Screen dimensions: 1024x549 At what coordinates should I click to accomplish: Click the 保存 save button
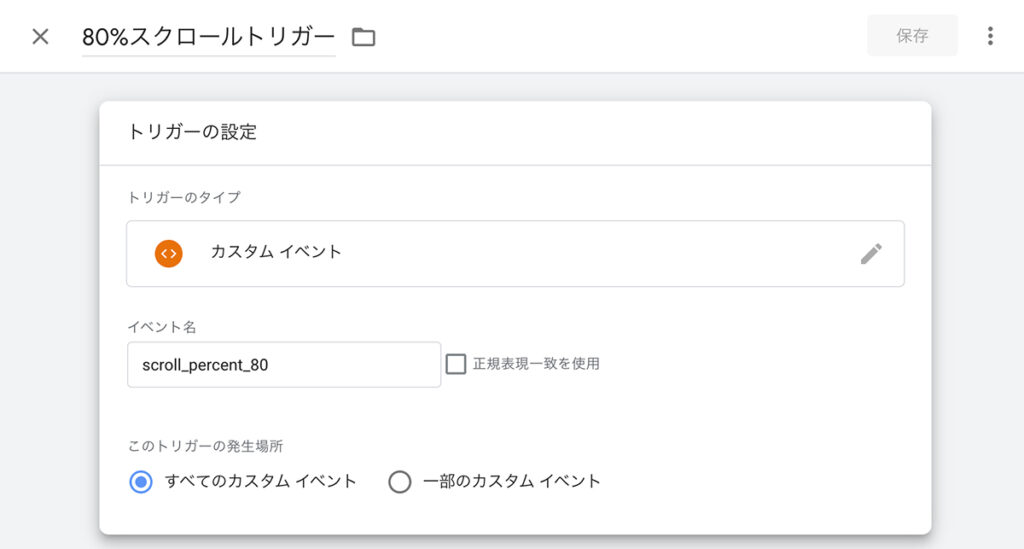click(x=912, y=35)
